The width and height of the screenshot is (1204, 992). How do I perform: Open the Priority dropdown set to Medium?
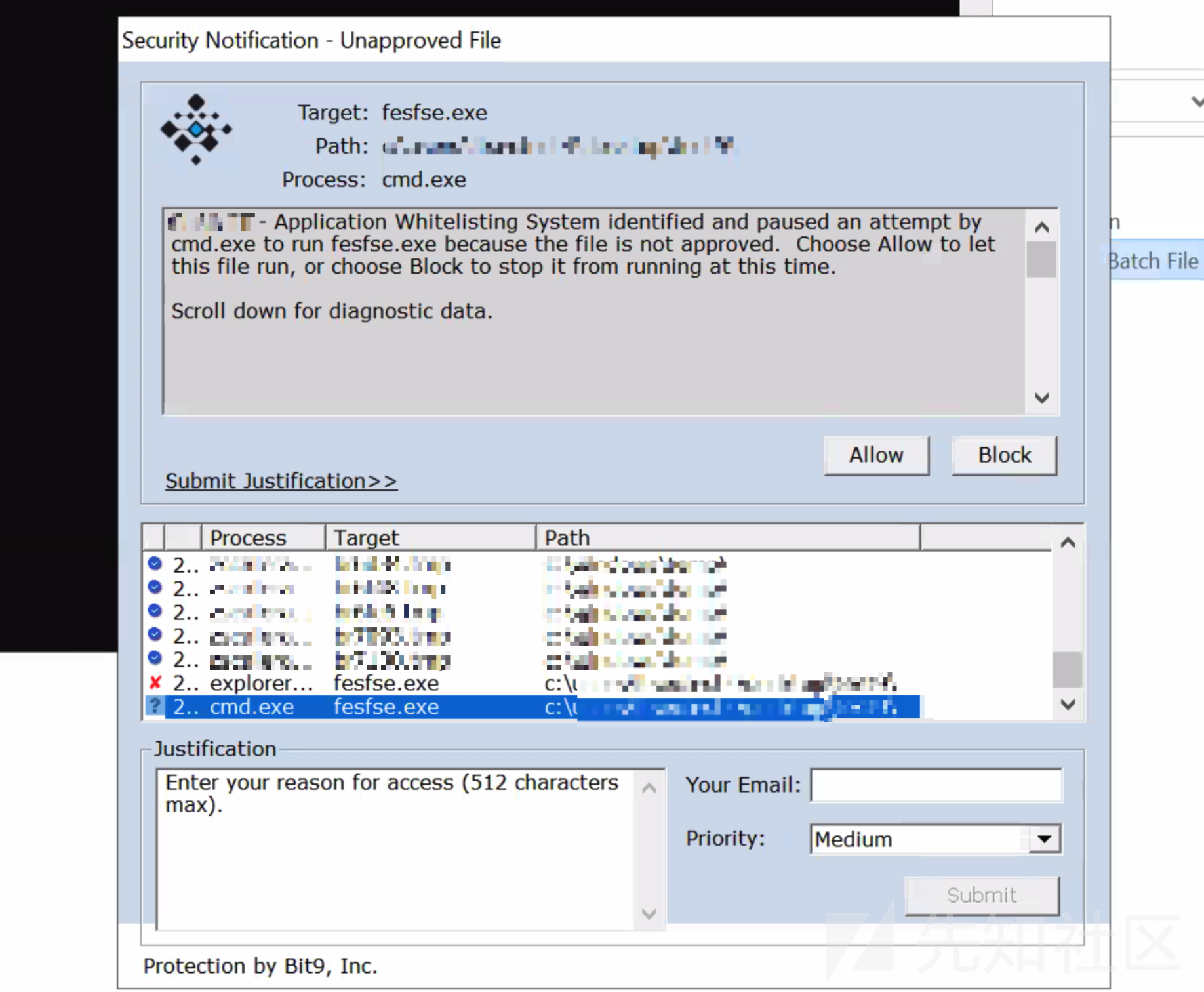point(936,839)
